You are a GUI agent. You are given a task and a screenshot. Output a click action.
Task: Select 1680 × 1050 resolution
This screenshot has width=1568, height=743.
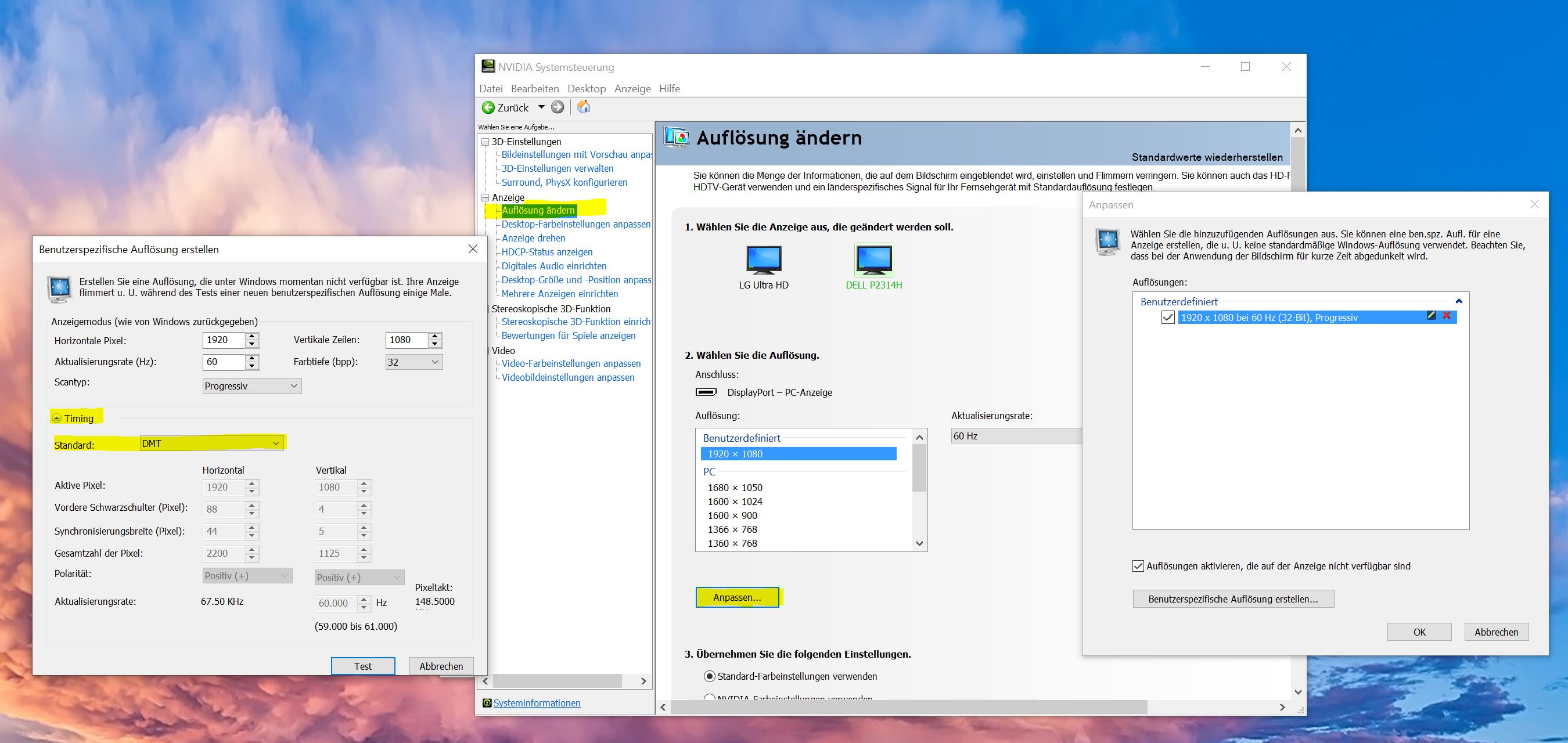pyautogui.click(x=735, y=488)
